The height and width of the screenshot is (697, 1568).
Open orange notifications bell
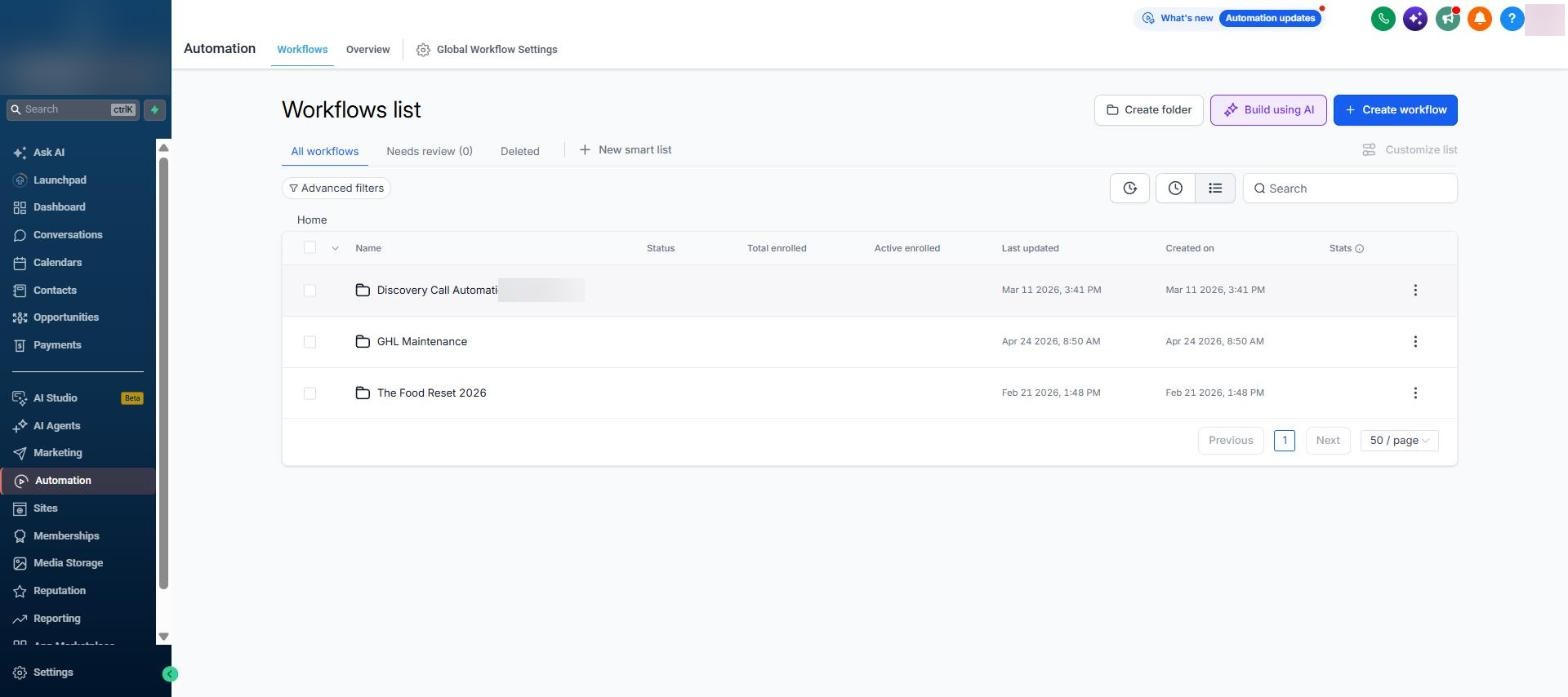1480,18
